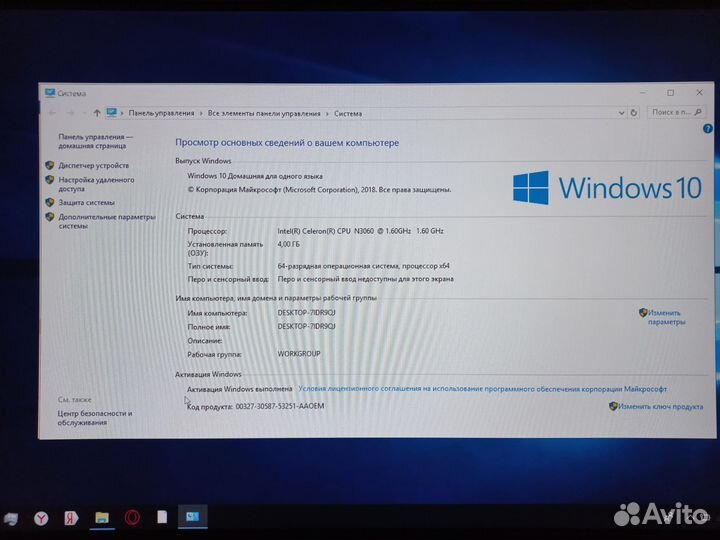Open the Microsoft license agreement terms link
The width and height of the screenshot is (720, 540).
tap(482, 389)
